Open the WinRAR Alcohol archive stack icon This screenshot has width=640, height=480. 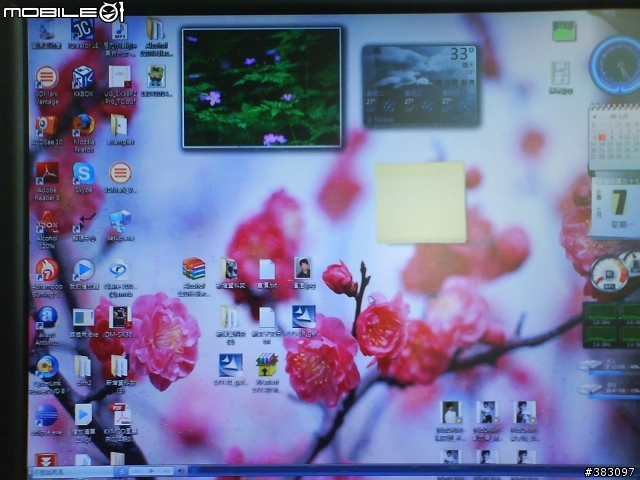(x=194, y=269)
